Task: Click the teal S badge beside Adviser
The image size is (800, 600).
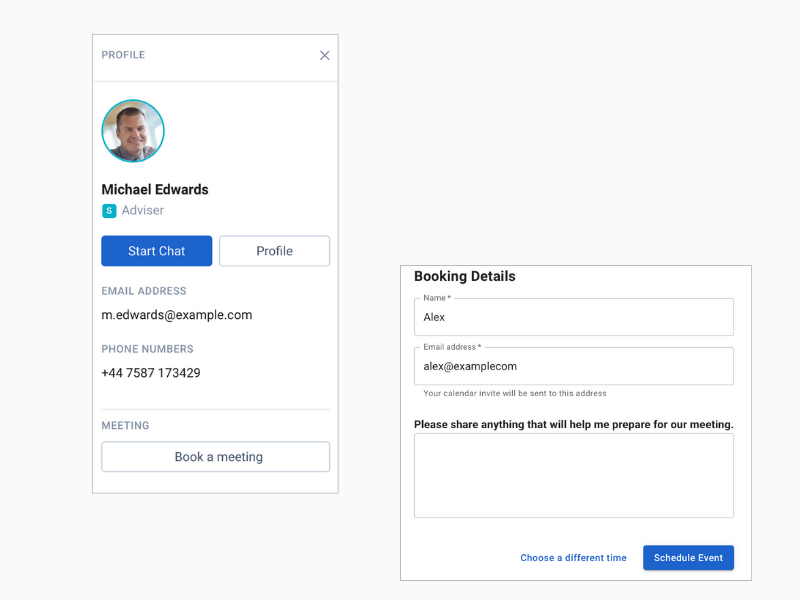Action: (x=109, y=211)
